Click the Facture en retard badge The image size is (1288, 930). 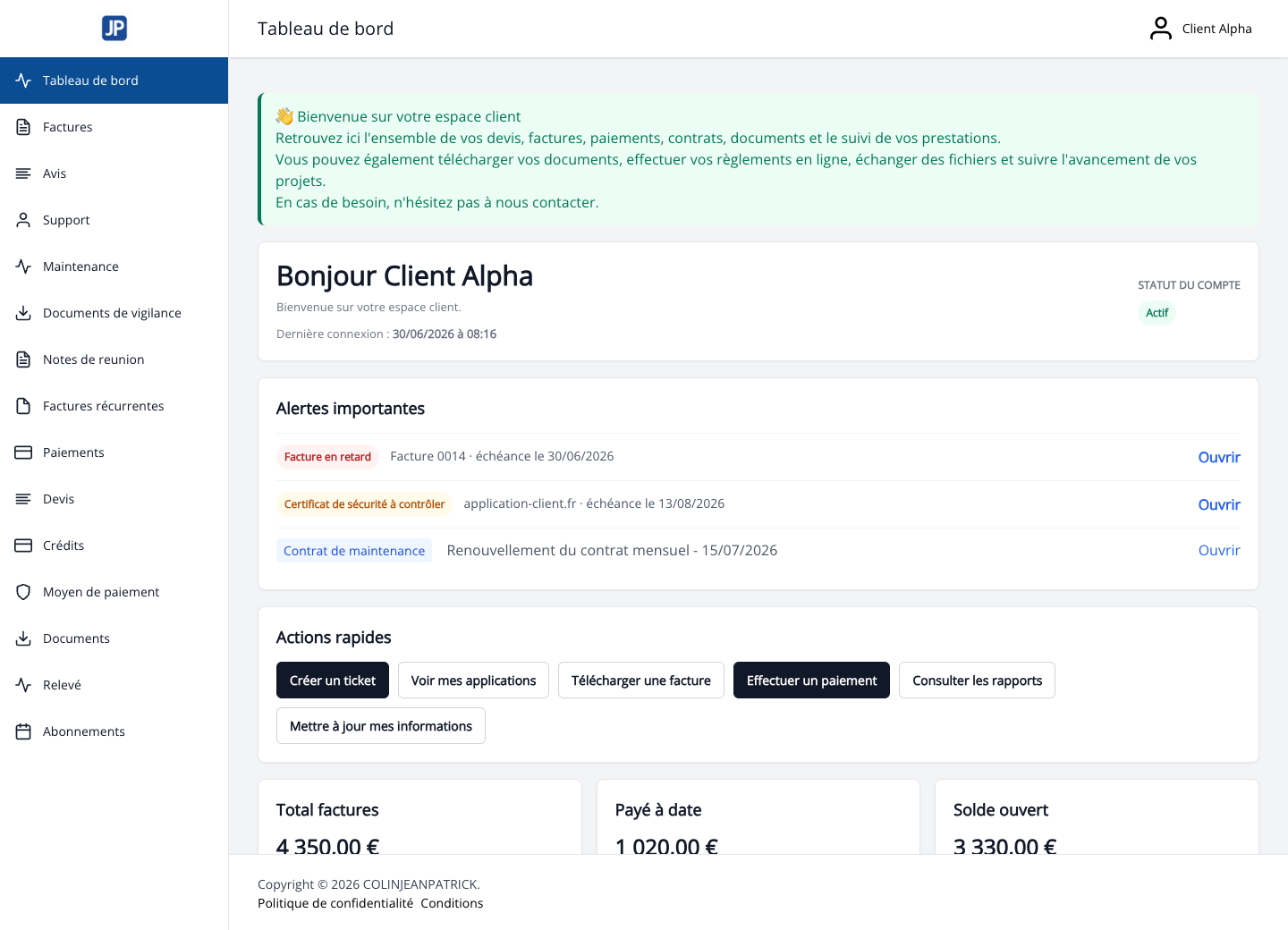[x=327, y=457]
